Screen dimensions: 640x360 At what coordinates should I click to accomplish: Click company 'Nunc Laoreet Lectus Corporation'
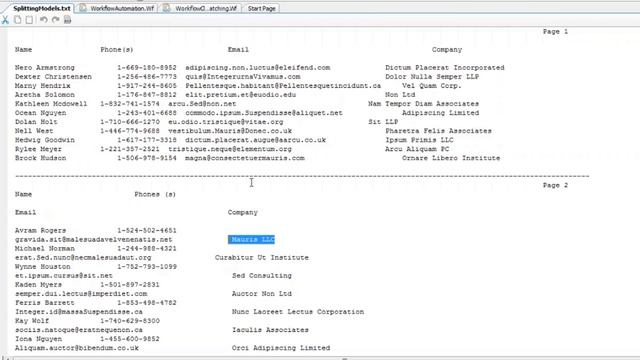tap(298, 312)
